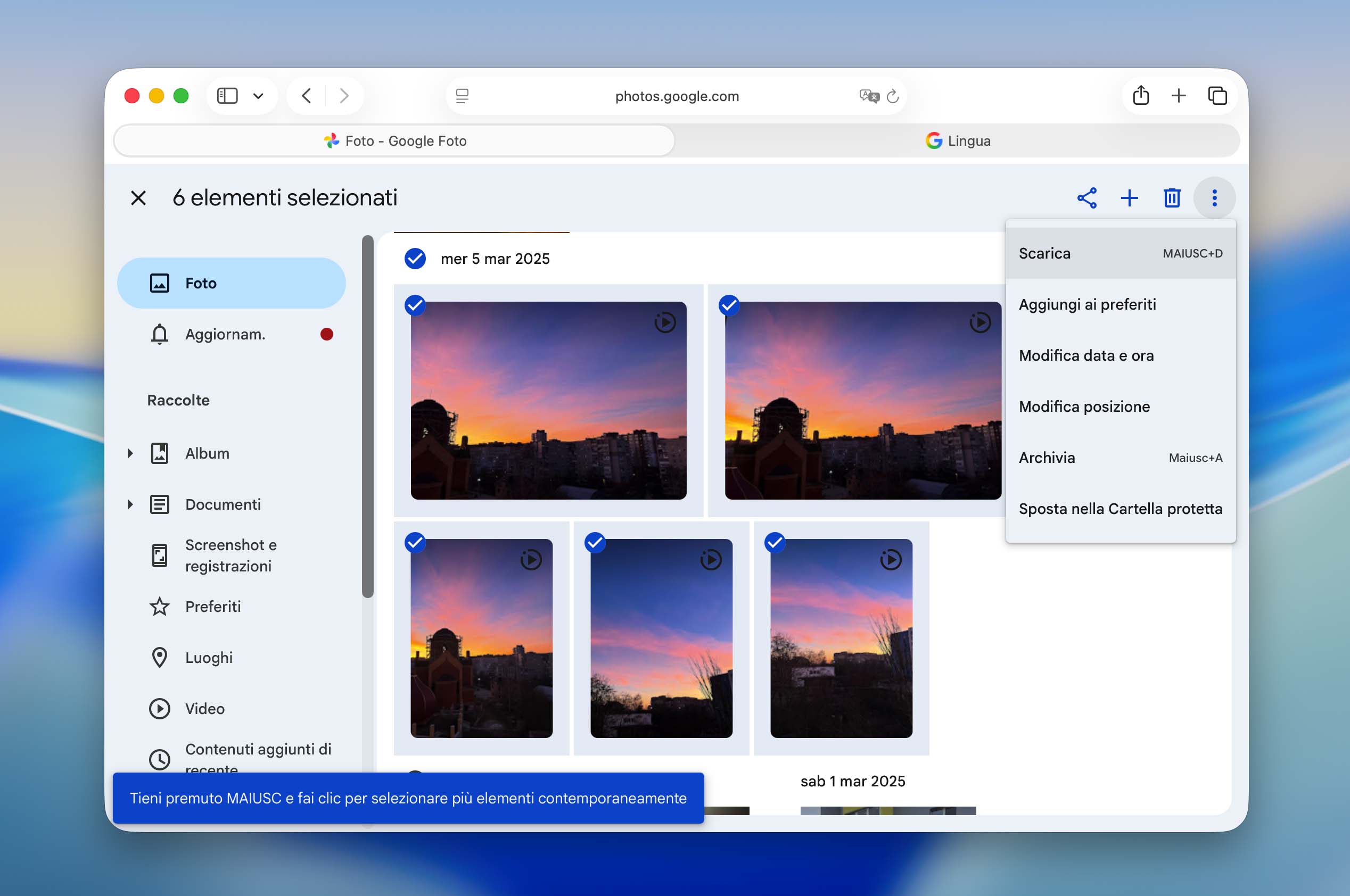Image resolution: width=1350 pixels, height=896 pixels.
Task: Clear selection with the X icon
Action: point(138,198)
